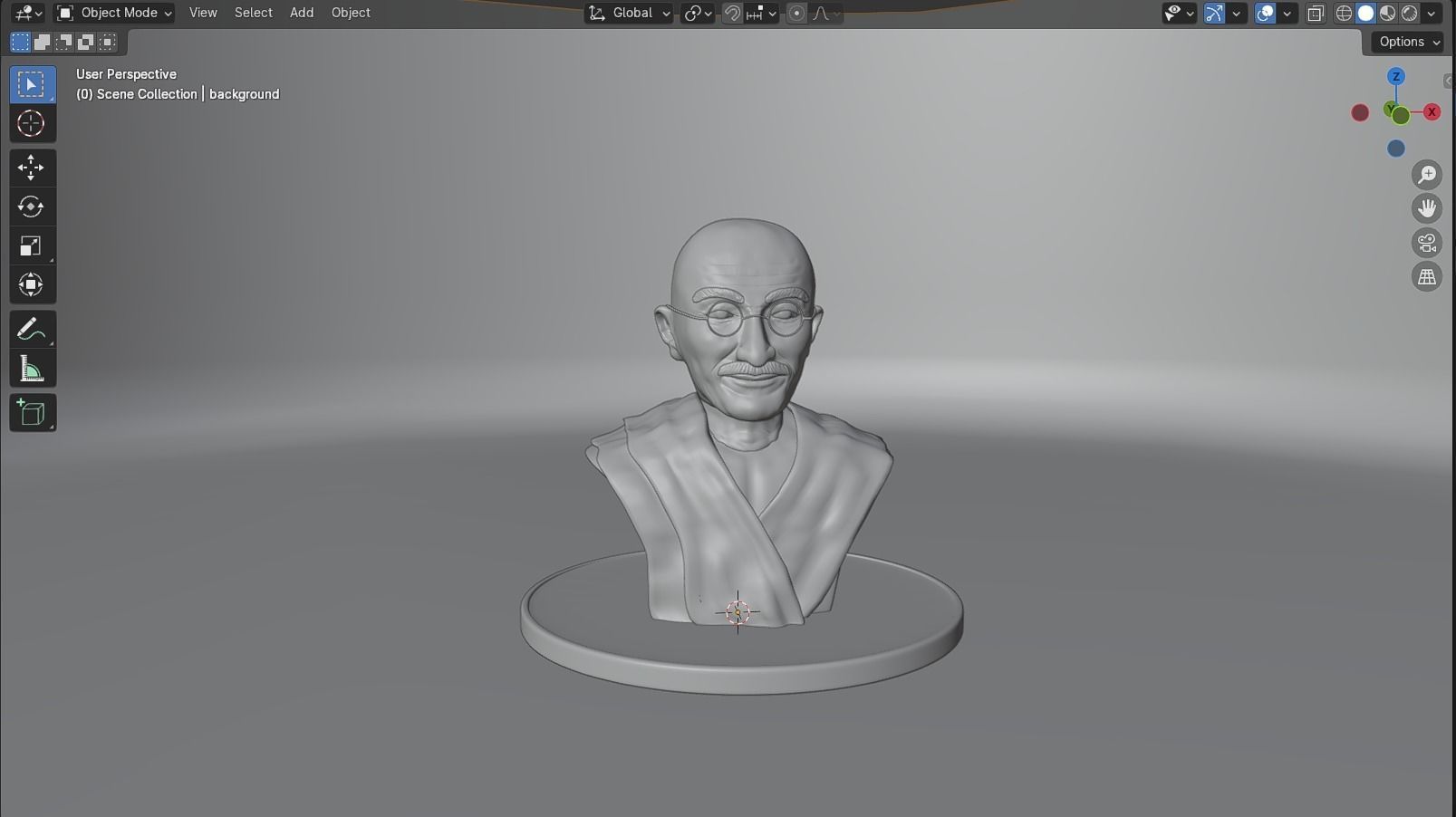Expand the overlays options dropdown arrow
1456x817 pixels.
point(1287,13)
